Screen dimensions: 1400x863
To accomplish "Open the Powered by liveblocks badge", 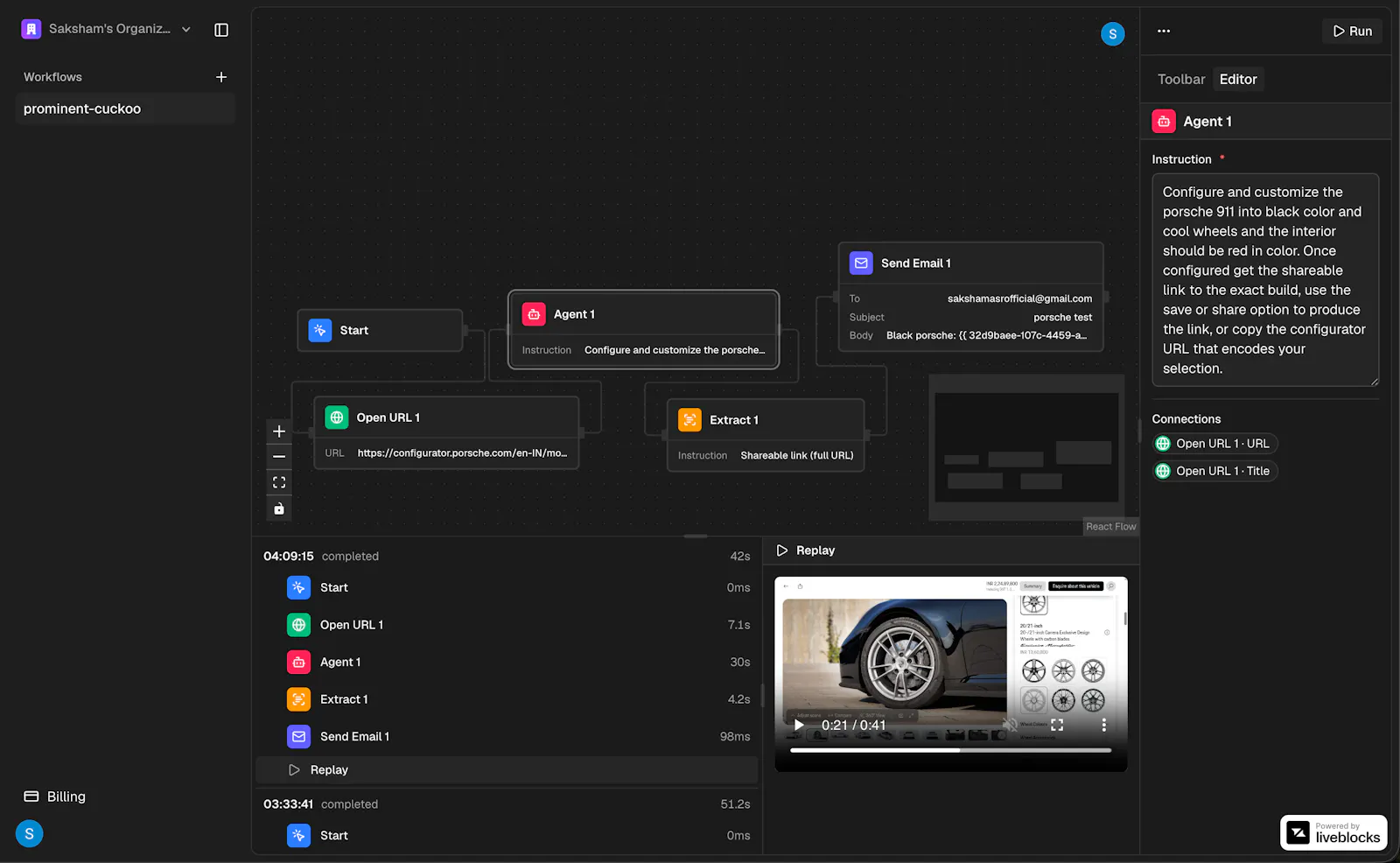I will coord(1333,832).
